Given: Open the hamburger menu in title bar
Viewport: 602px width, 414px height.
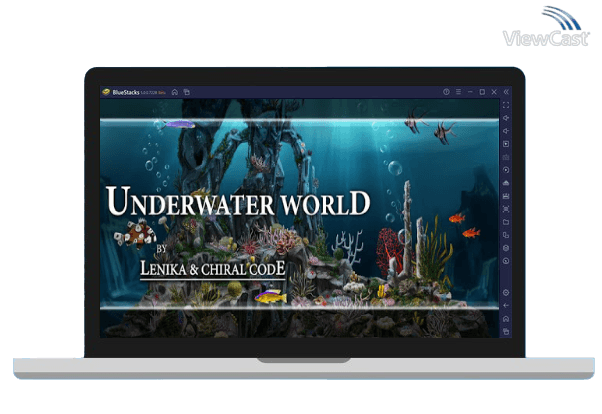Looking at the screenshot, I should [x=458, y=92].
